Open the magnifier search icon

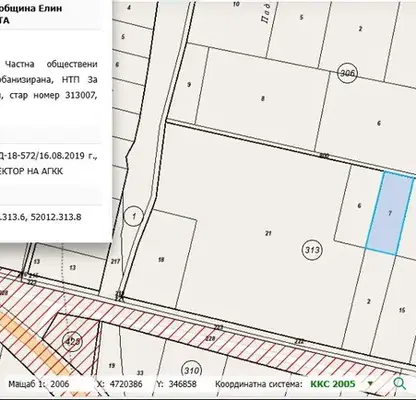click(399, 384)
